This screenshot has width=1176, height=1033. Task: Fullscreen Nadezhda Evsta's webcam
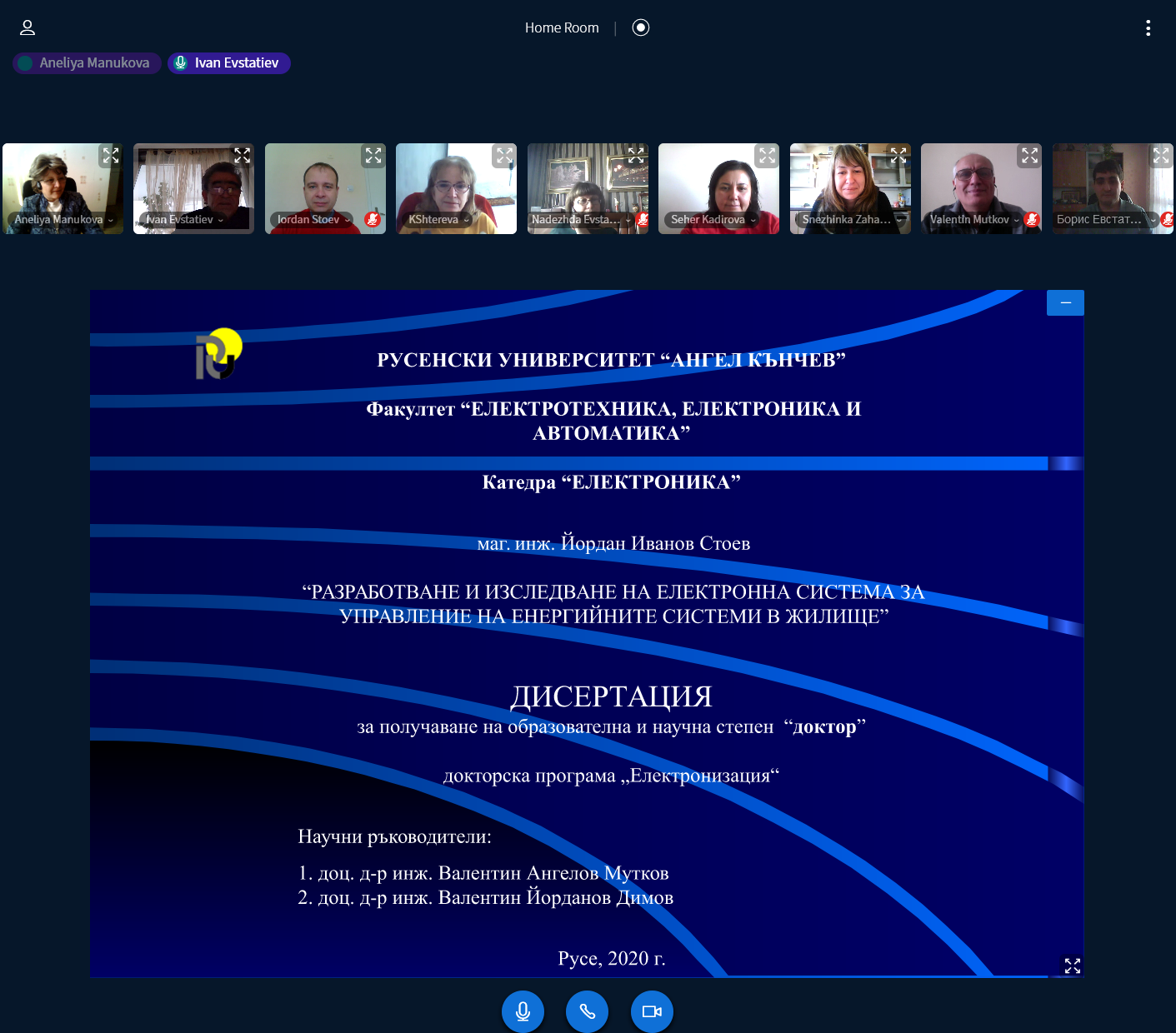point(636,155)
